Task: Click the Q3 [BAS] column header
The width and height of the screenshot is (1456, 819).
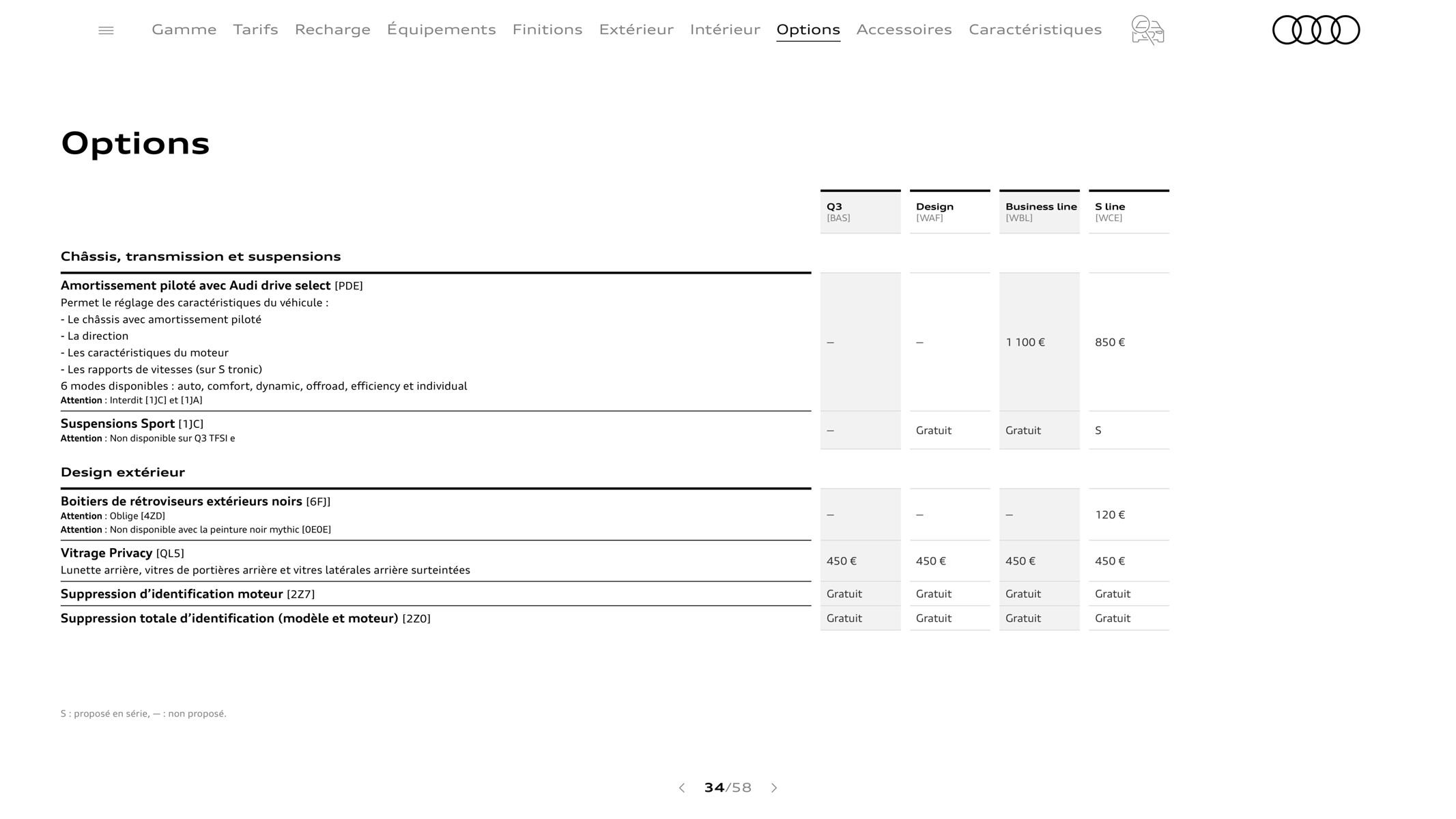Action: 860,212
